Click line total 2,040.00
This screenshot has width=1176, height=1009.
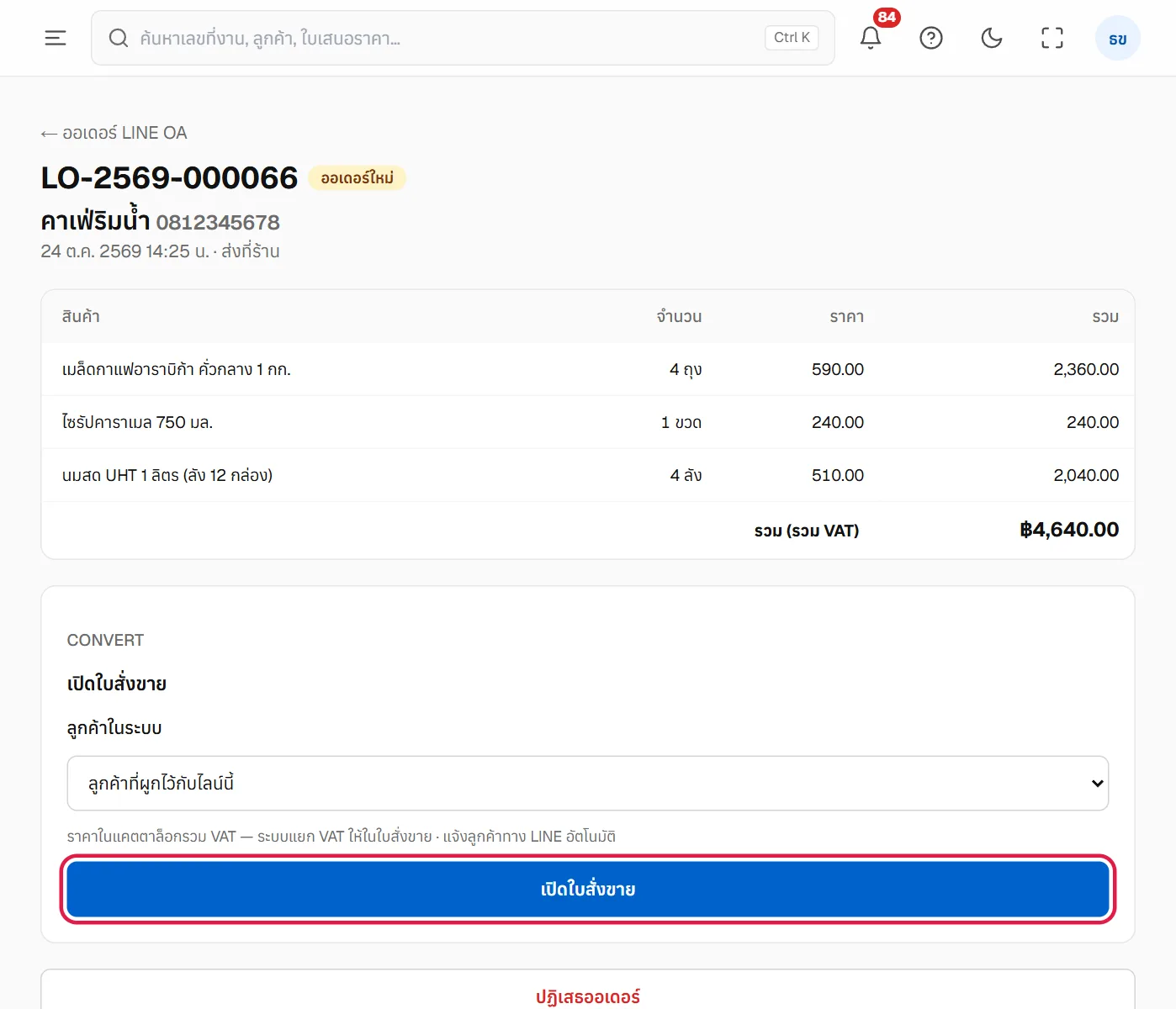coord(1086,475)
